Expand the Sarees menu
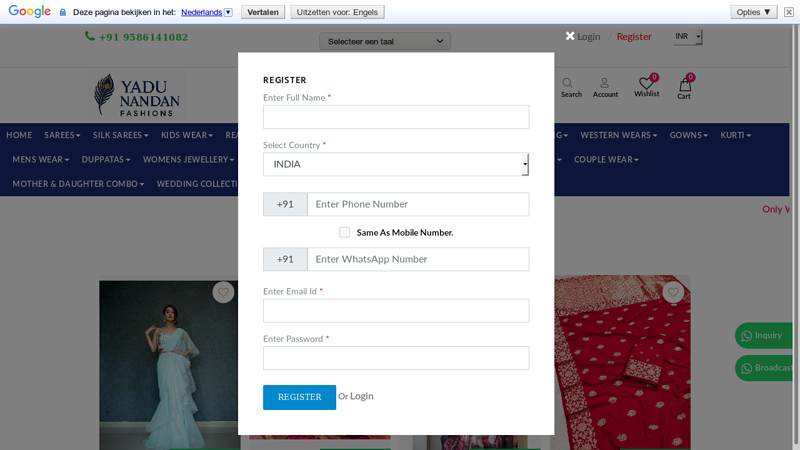 62,135
